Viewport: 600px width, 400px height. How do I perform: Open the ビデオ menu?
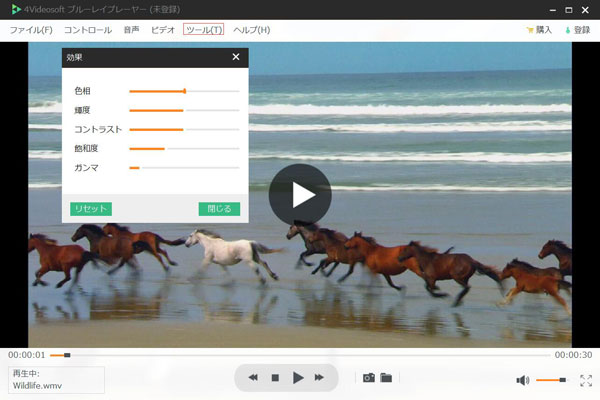click(163, 30)
